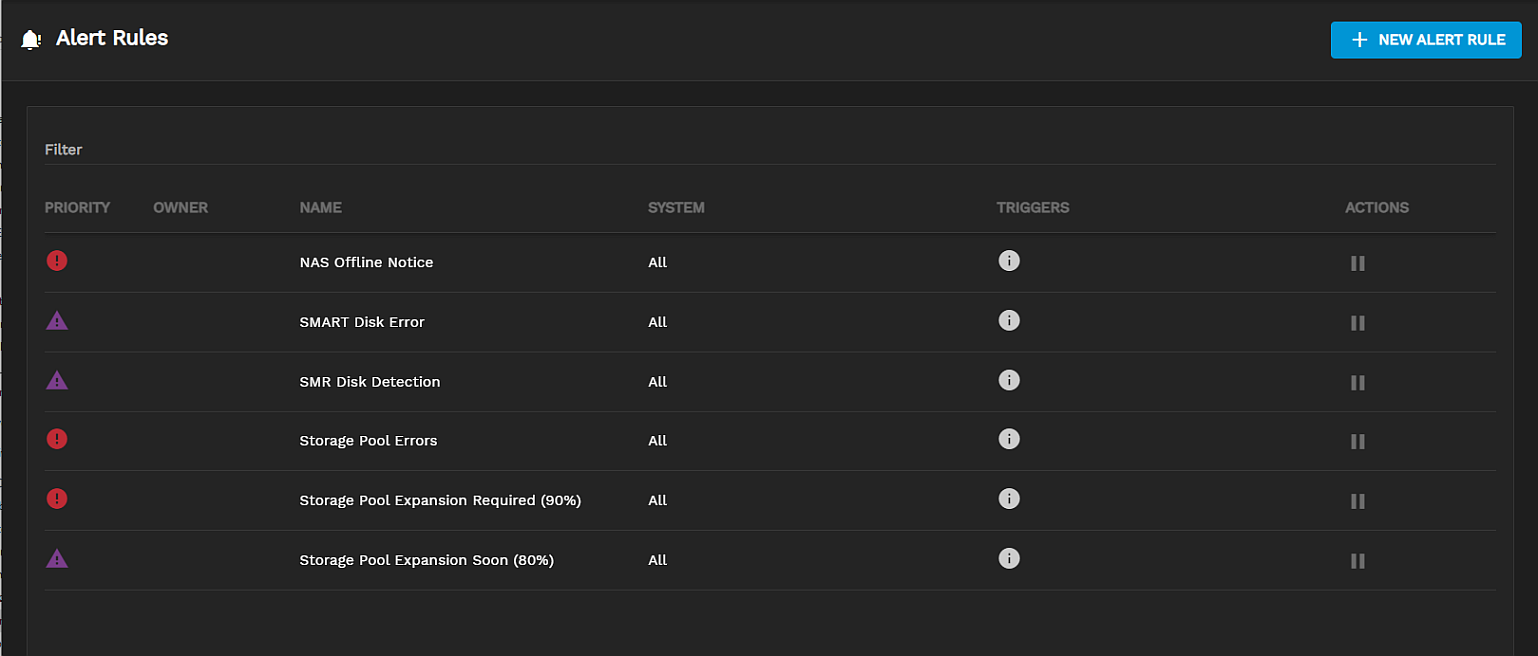This screenshot has height=656, width=1538.
Task: Pause the NAS Offline Notice rule
Action: 1357,263
